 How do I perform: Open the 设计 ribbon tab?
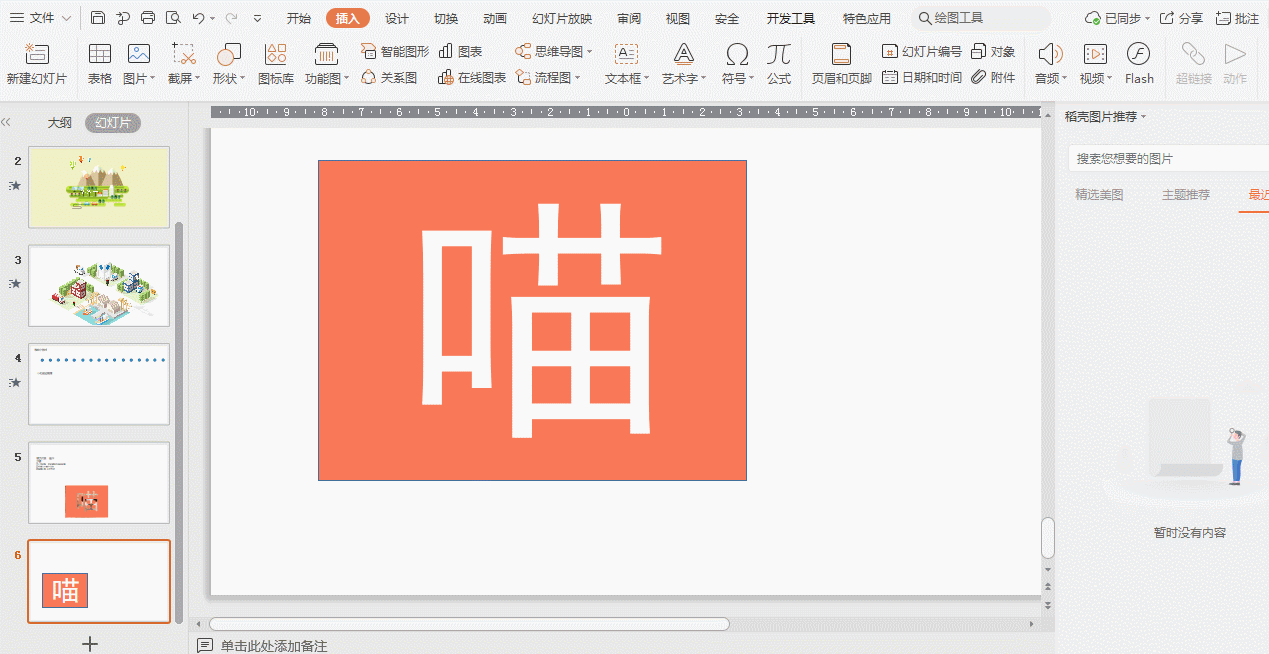(397, 18)
